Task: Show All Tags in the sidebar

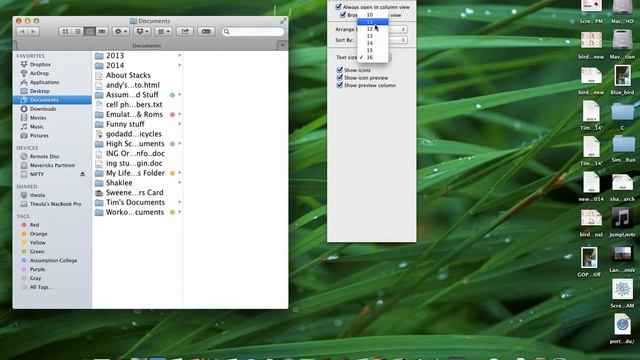Action: tap(41, 287)
